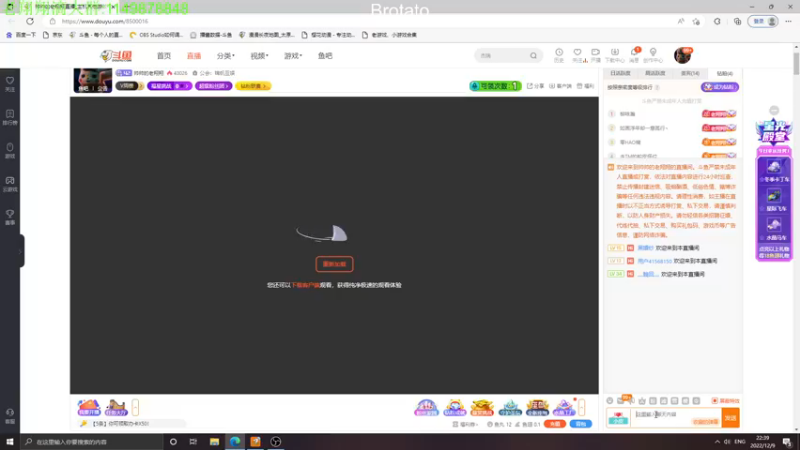Click the purple super fan group badge
The height and width of the screenshot is (450, 800).
(214, 86)
